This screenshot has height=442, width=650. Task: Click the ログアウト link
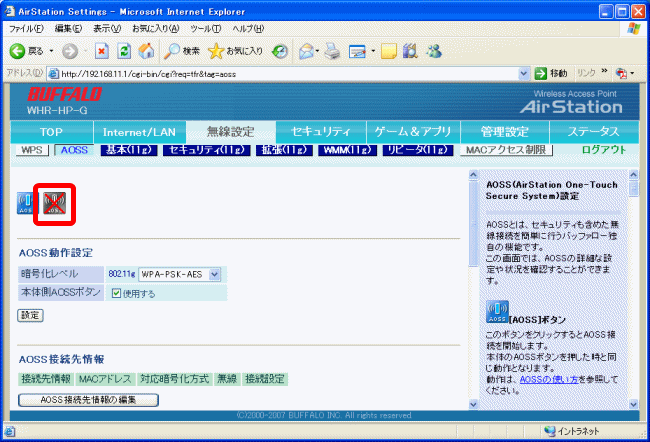coord(604,150)
